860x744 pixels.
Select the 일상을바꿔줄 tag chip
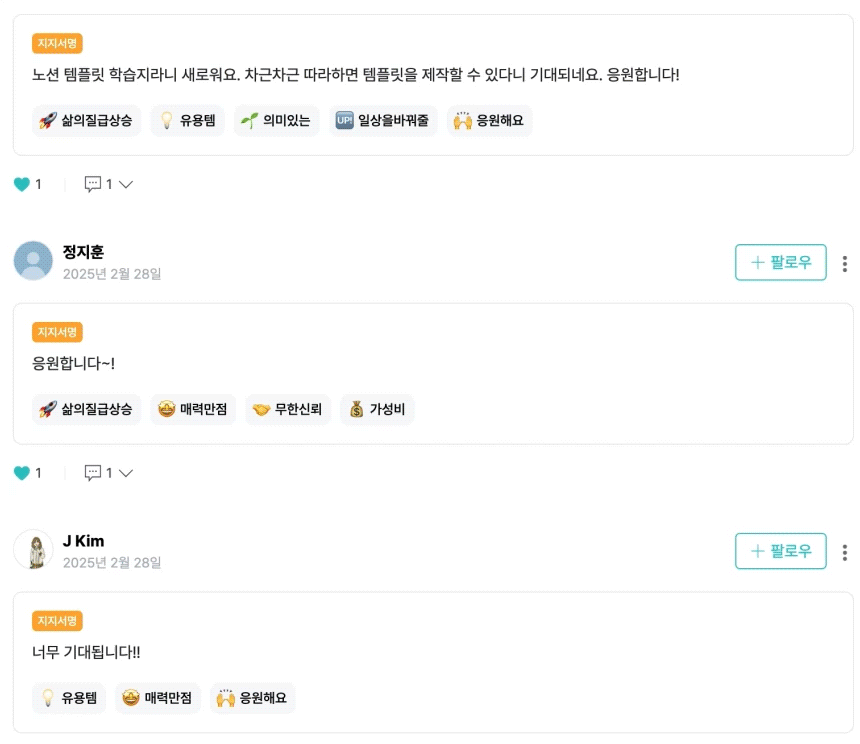[383, 121]
